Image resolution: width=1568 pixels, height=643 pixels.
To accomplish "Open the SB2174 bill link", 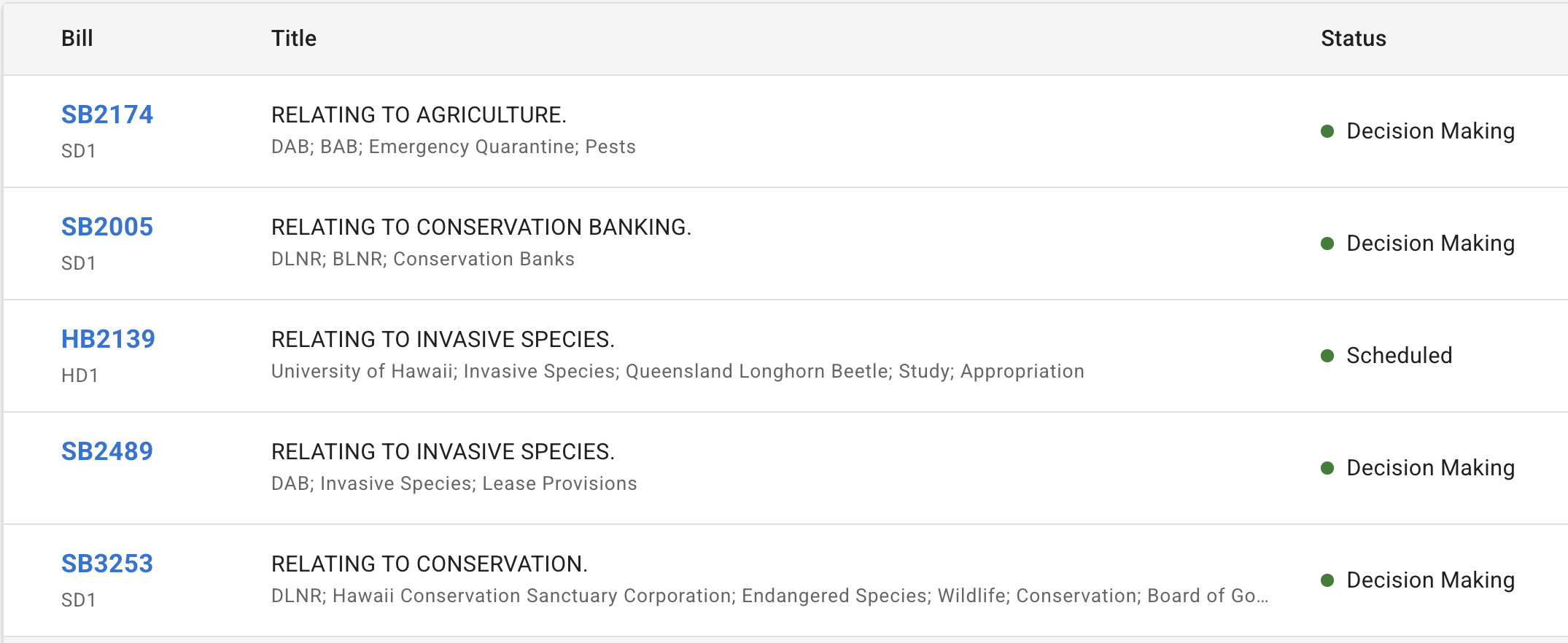I will coord(106,114).
